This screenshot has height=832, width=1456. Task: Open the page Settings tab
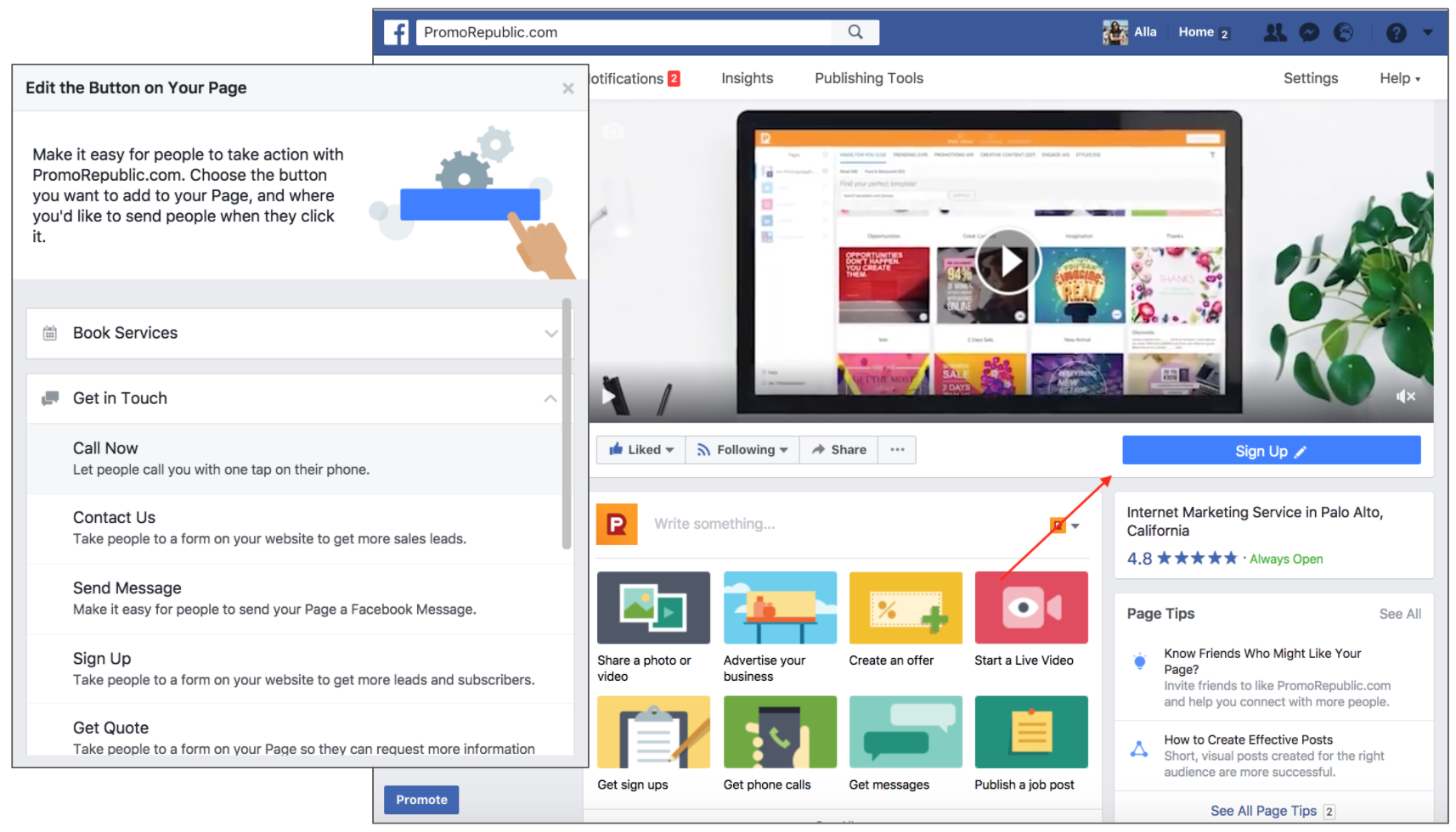[1311, 78]
